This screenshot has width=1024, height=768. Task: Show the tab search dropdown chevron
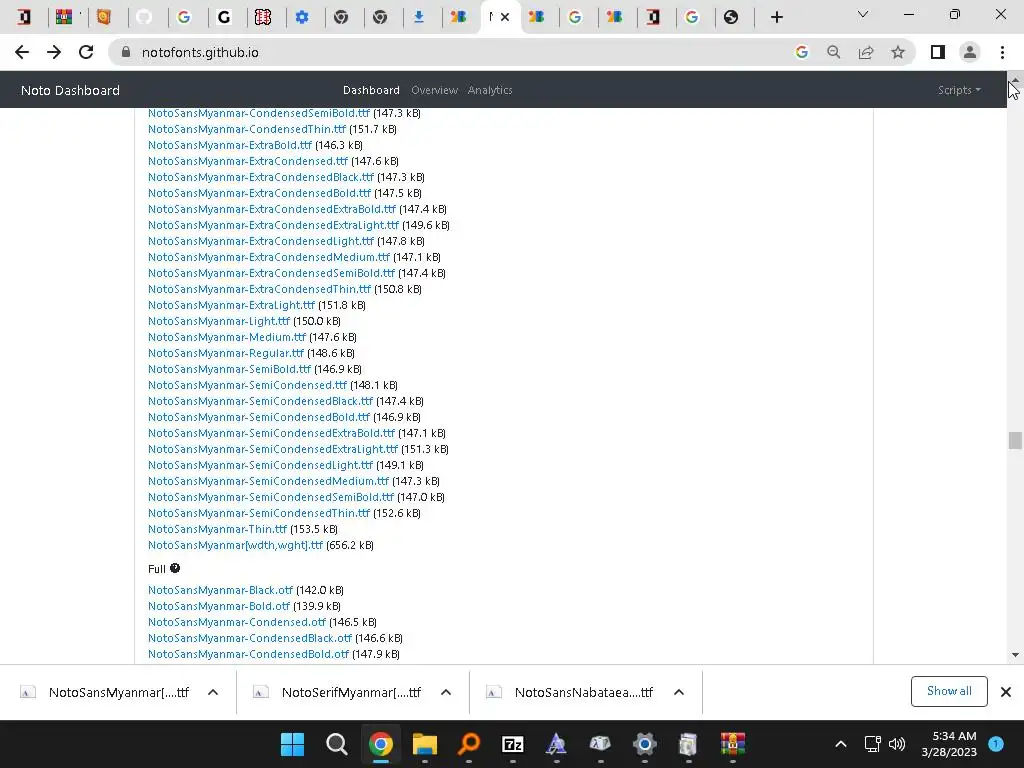(x=863, y=14)
